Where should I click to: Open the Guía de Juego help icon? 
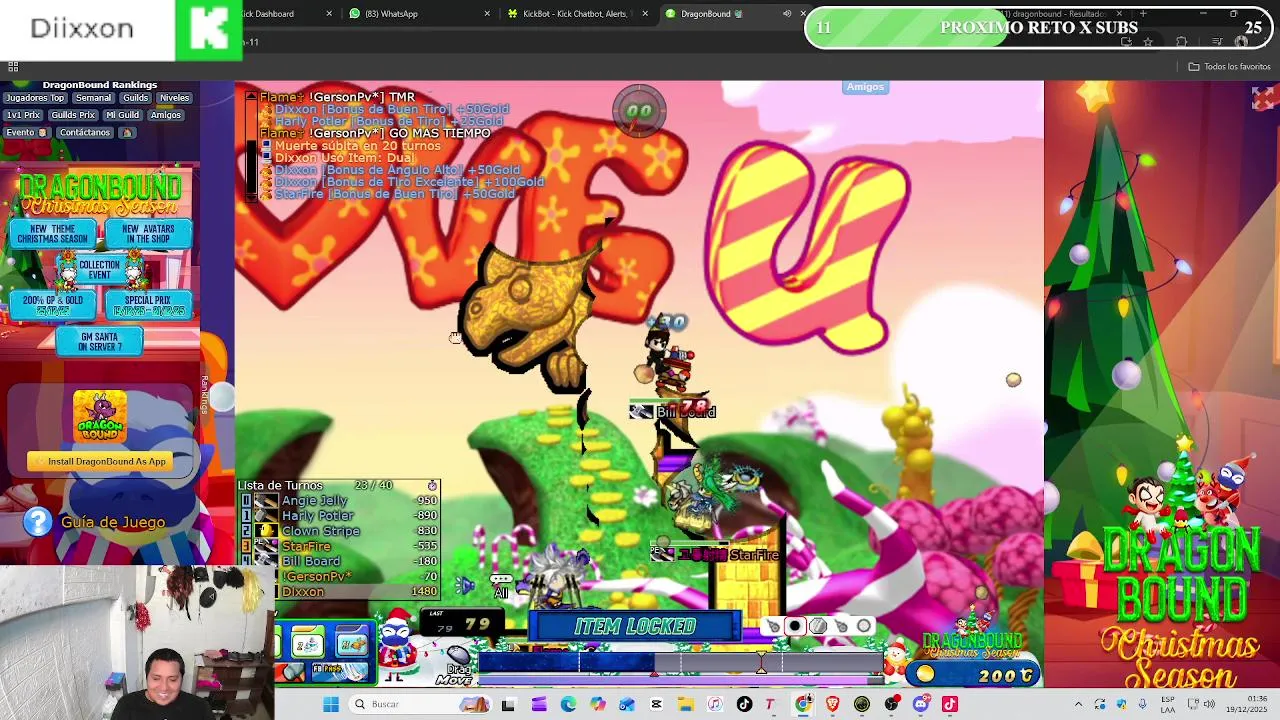click(x=38, y=521)
